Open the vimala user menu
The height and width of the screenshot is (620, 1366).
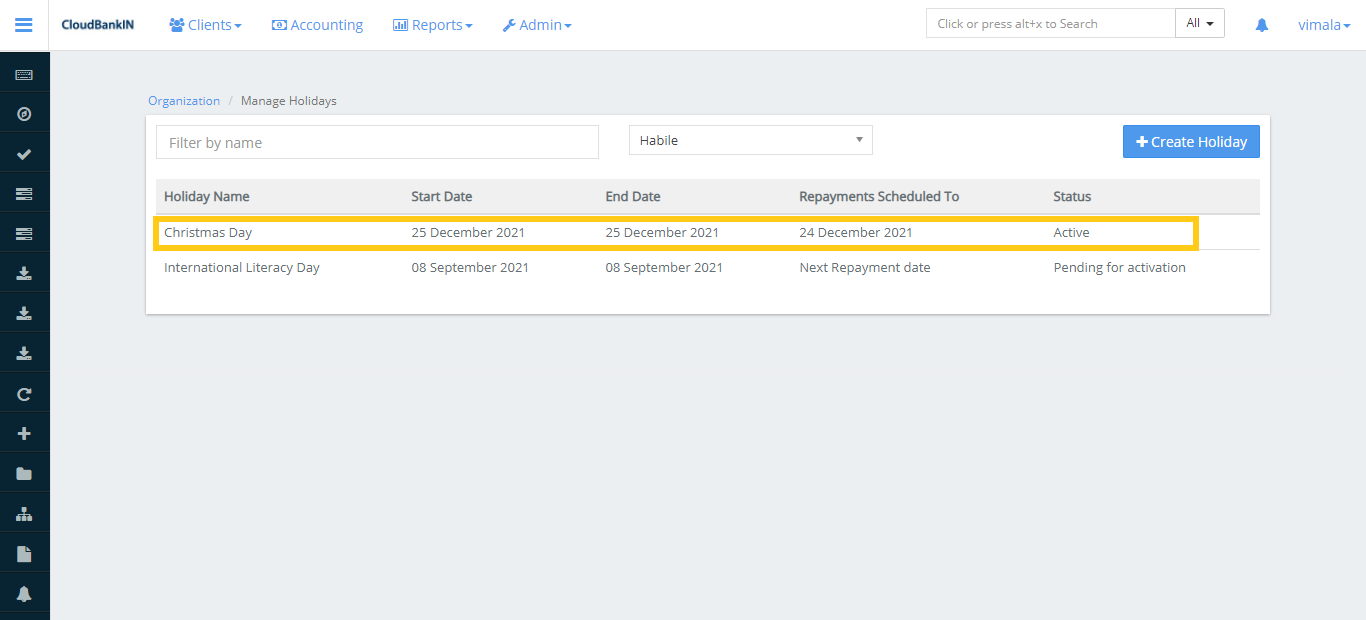(x=1324, y=25)
